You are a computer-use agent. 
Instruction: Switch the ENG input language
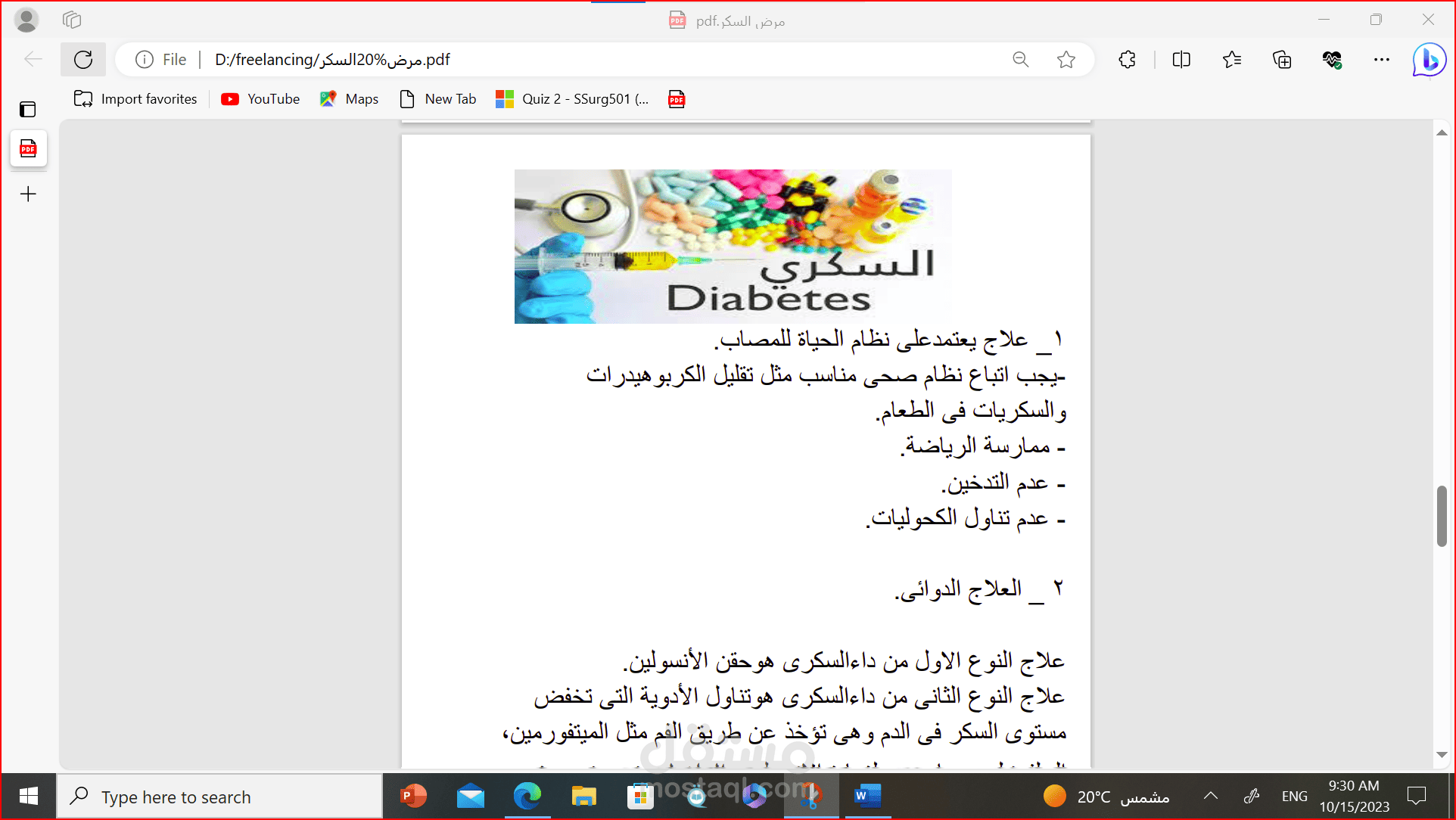tap(1295, 797)
